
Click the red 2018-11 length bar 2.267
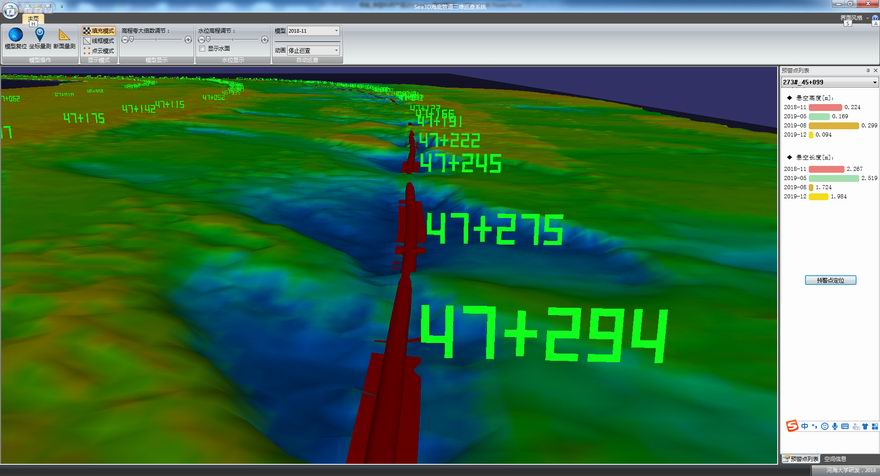826,169
